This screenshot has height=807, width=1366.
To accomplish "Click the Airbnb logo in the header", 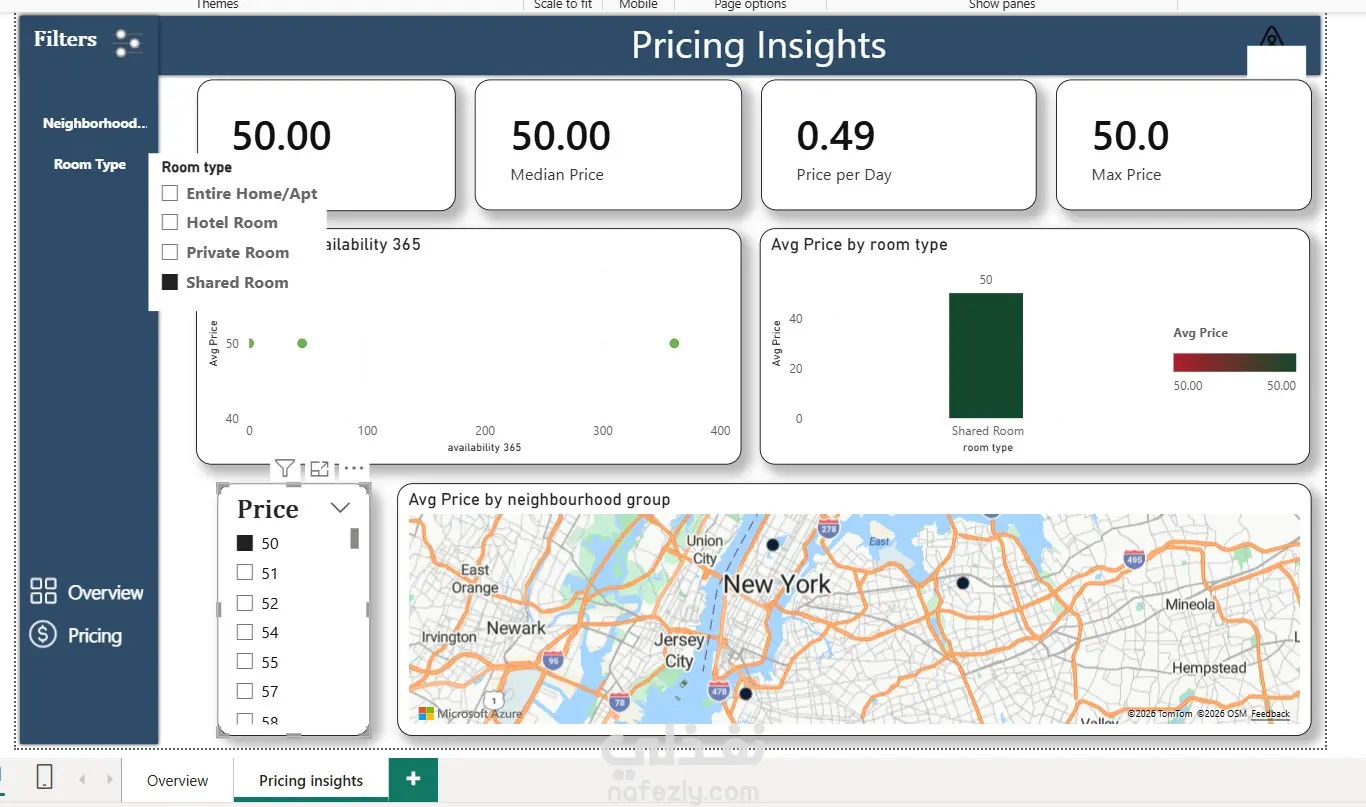I will click(x=1271, y=37).
